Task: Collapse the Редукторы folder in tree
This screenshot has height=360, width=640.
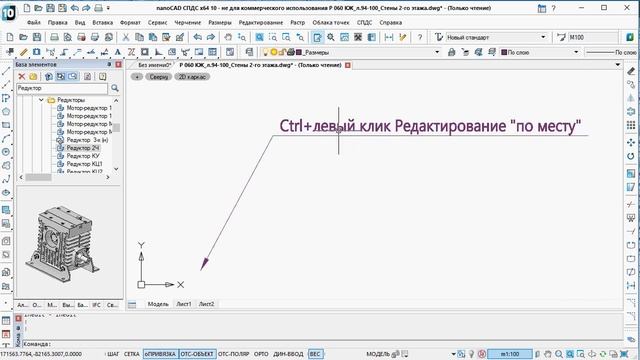Action: click(x=41, y=100)
